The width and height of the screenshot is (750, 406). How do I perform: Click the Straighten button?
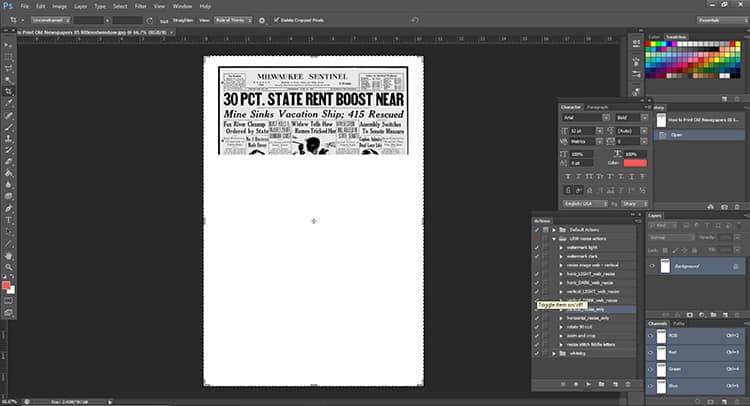(x=182, y=21)
